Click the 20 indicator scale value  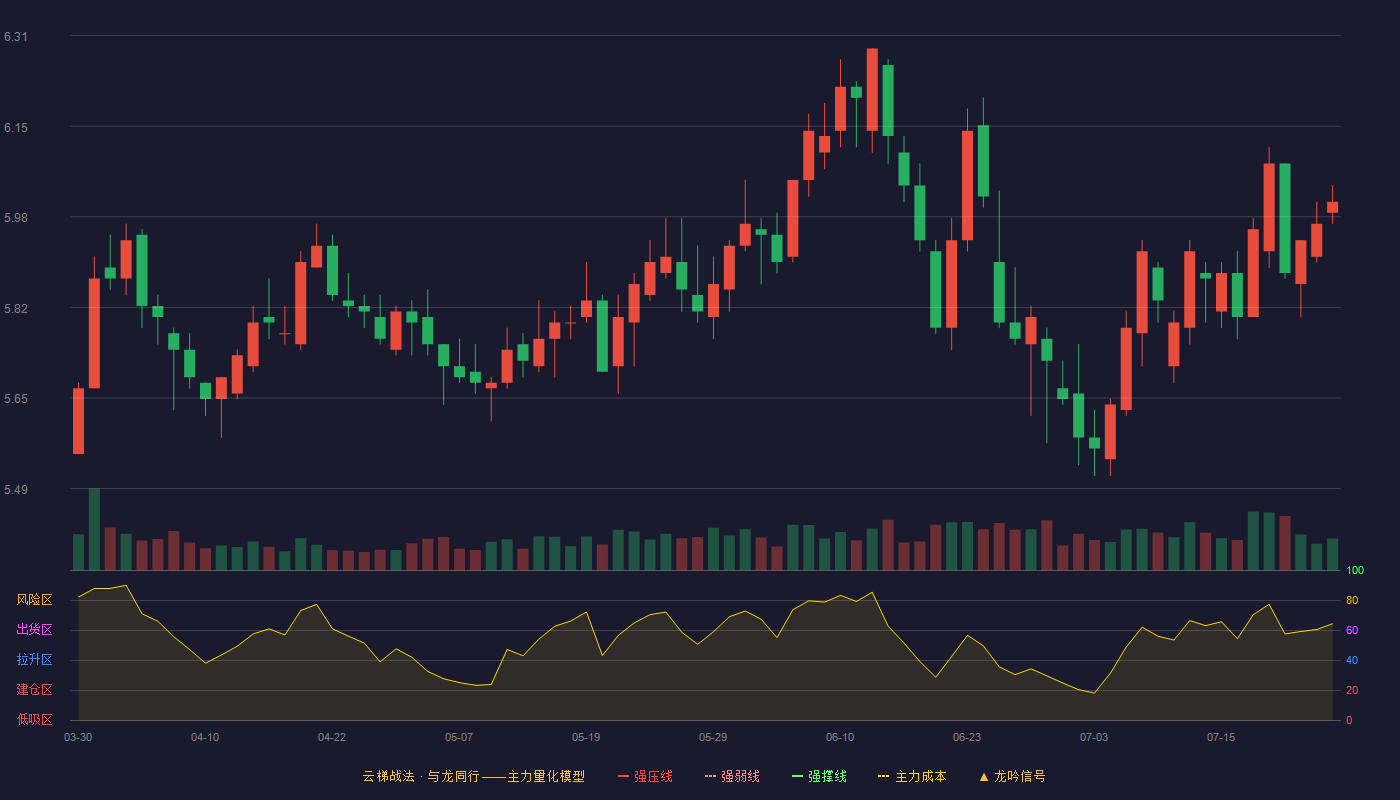coord(1352,690)
